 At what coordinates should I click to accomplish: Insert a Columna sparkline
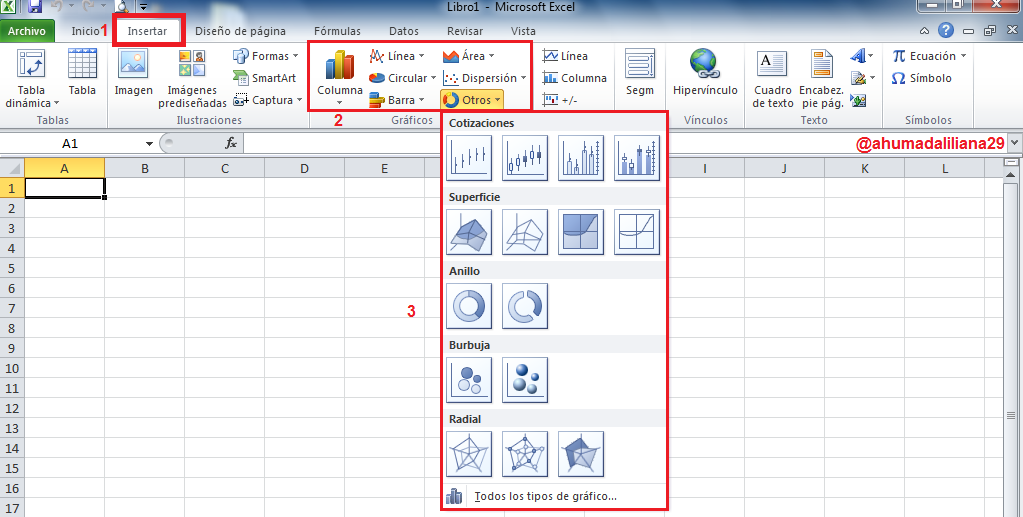point(575,78)
